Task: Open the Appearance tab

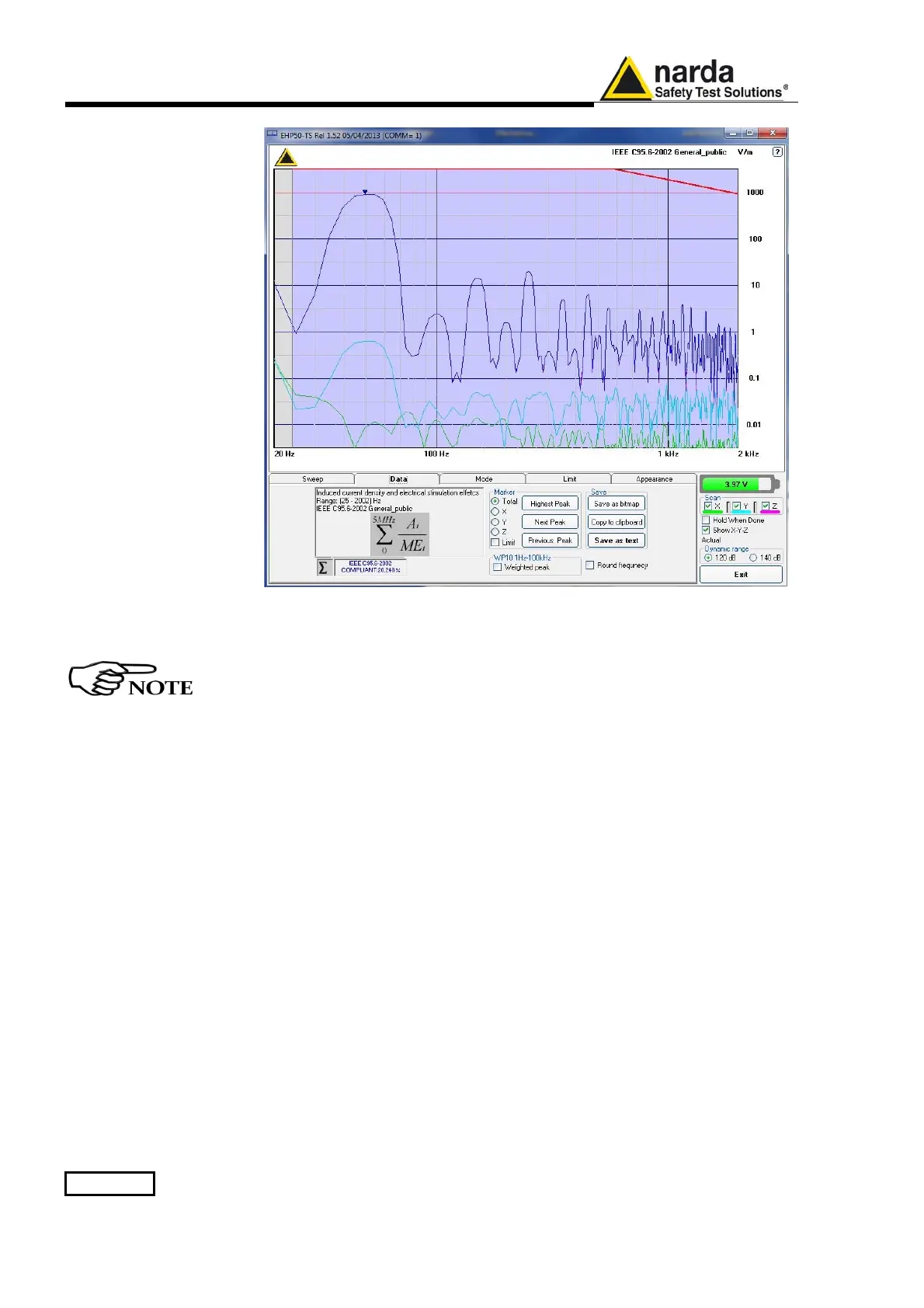Action: (x=654, y=479)
